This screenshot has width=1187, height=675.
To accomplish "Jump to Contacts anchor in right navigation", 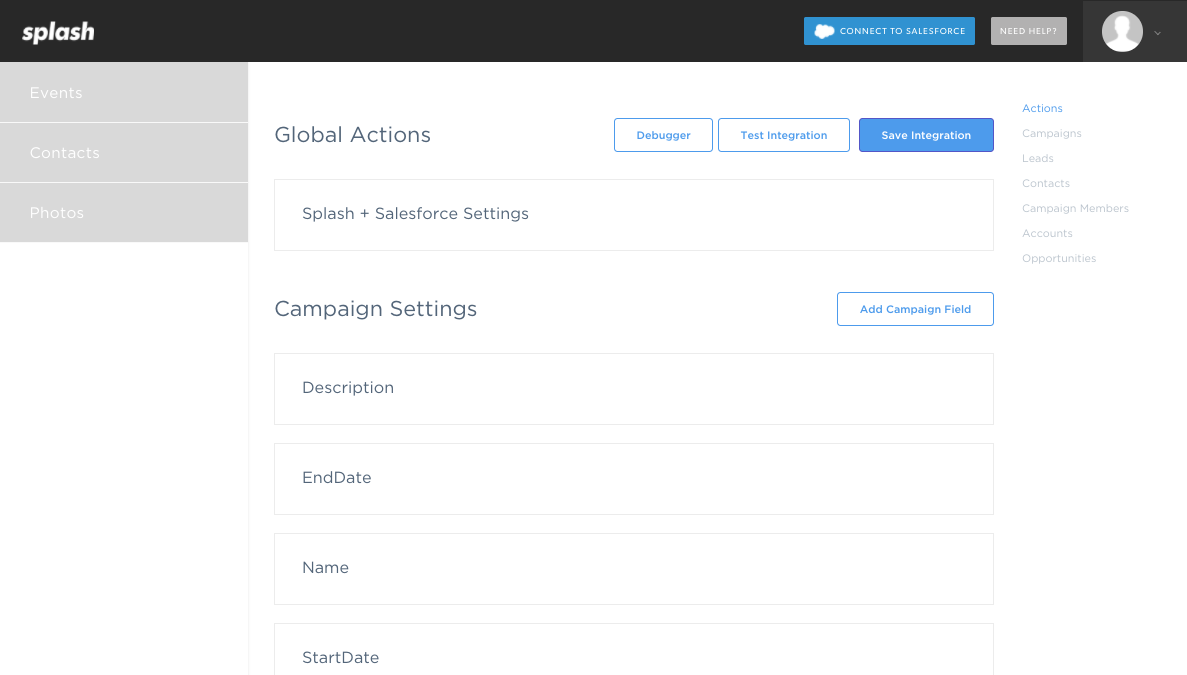I will 1046,183.
